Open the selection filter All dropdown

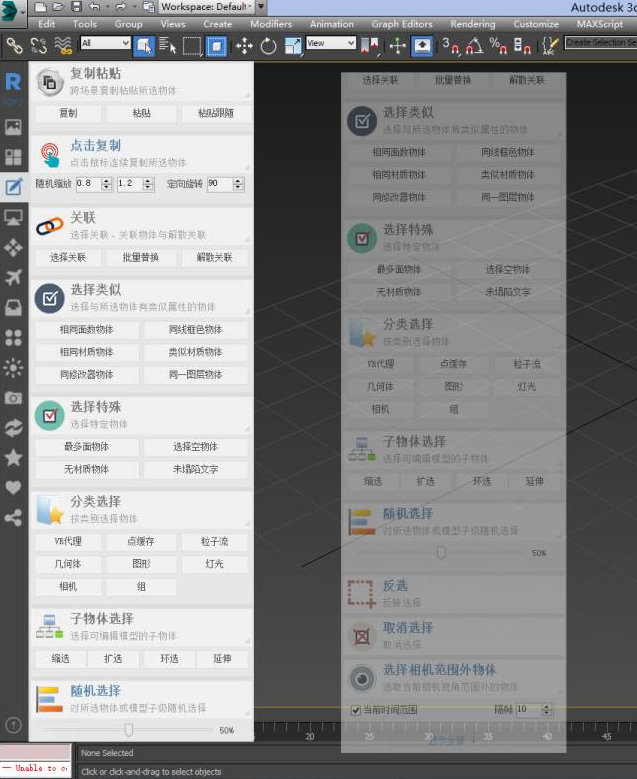105,43
